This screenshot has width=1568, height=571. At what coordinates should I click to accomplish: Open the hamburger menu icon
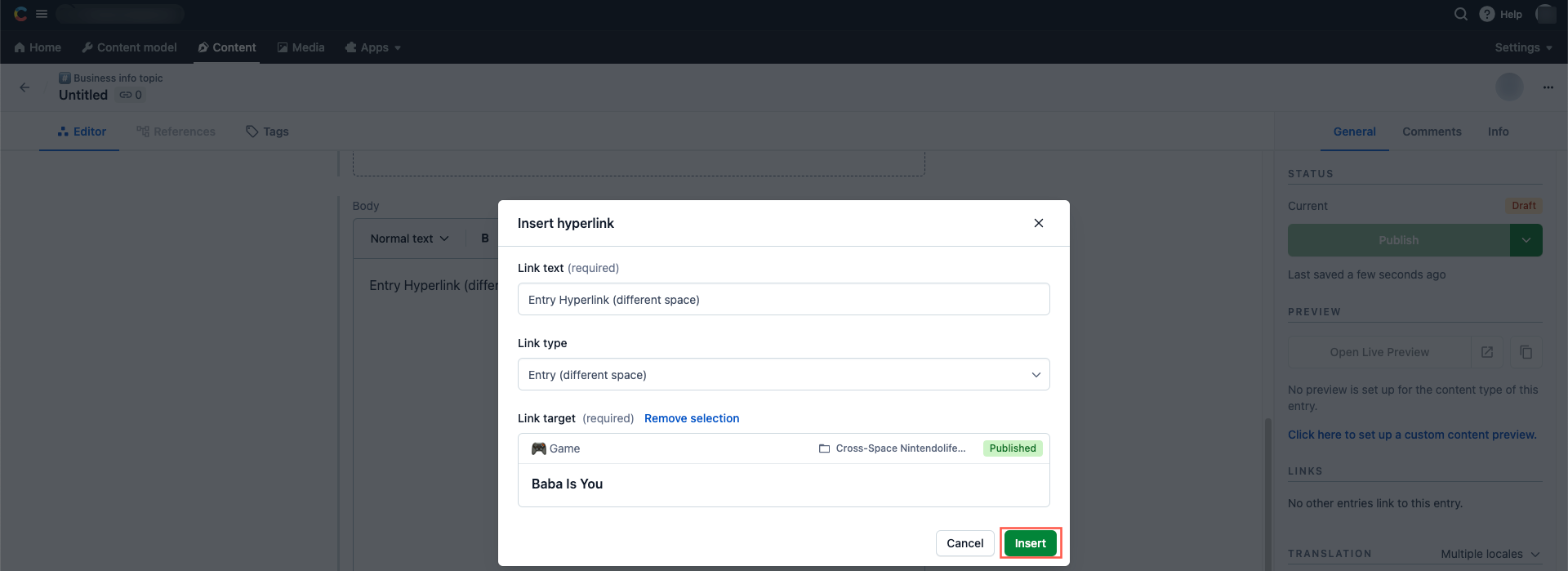point(42,14)
